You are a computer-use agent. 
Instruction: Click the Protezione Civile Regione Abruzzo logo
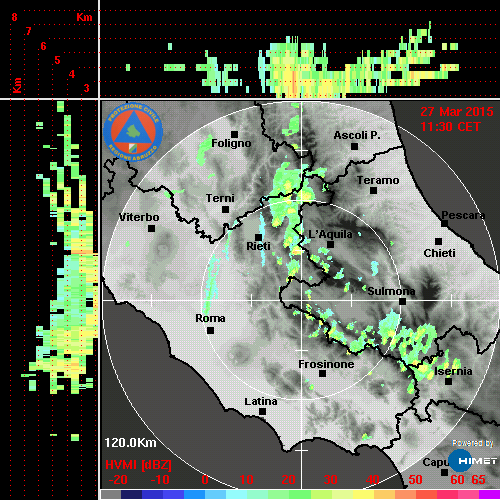pos(133,132)
